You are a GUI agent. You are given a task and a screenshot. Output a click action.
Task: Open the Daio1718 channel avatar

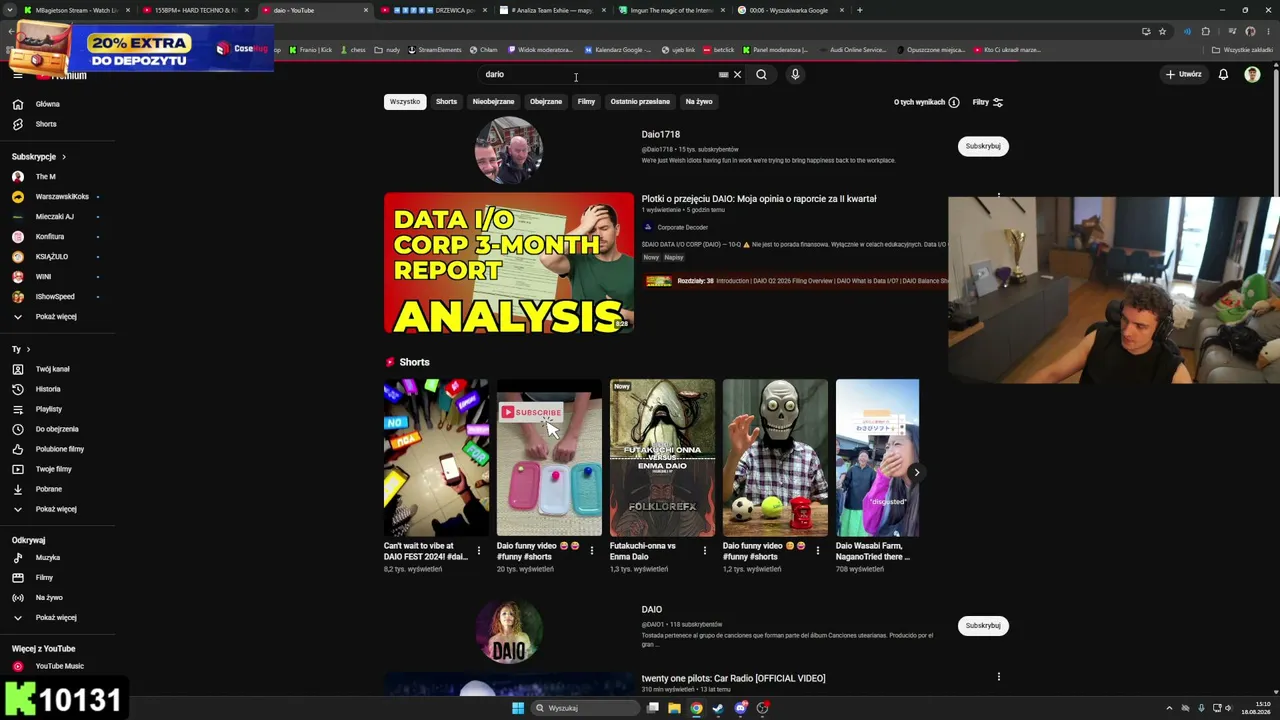coord(509,150)
